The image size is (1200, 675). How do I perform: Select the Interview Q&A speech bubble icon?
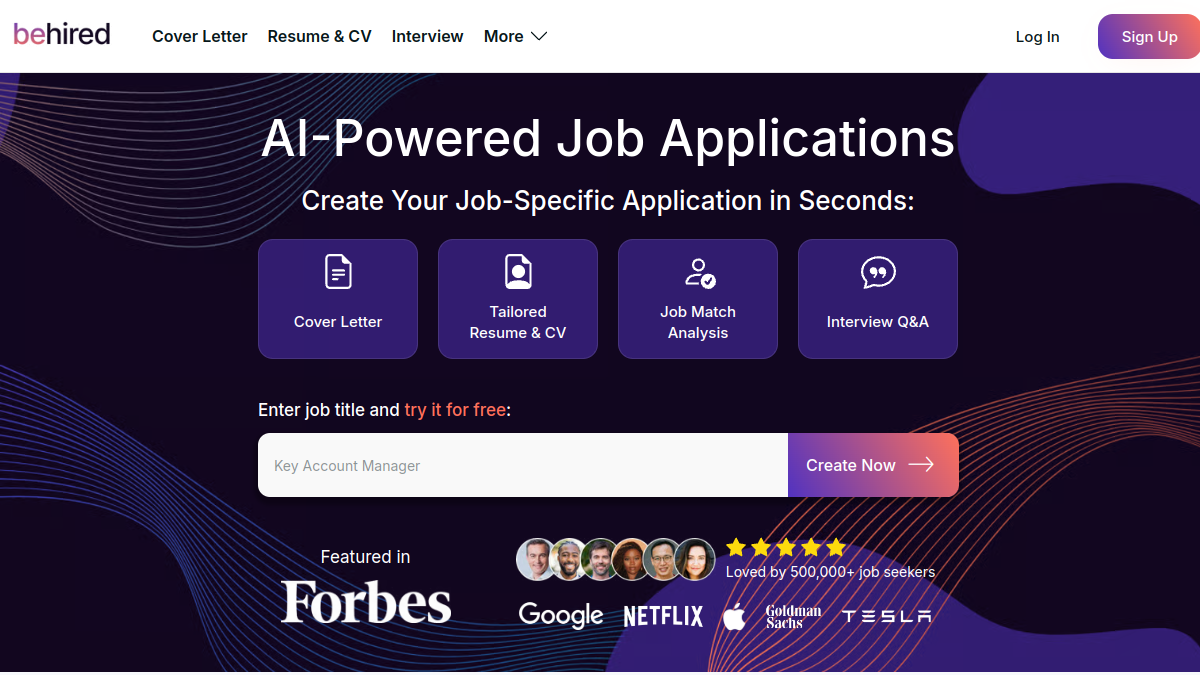pos(878,273)
